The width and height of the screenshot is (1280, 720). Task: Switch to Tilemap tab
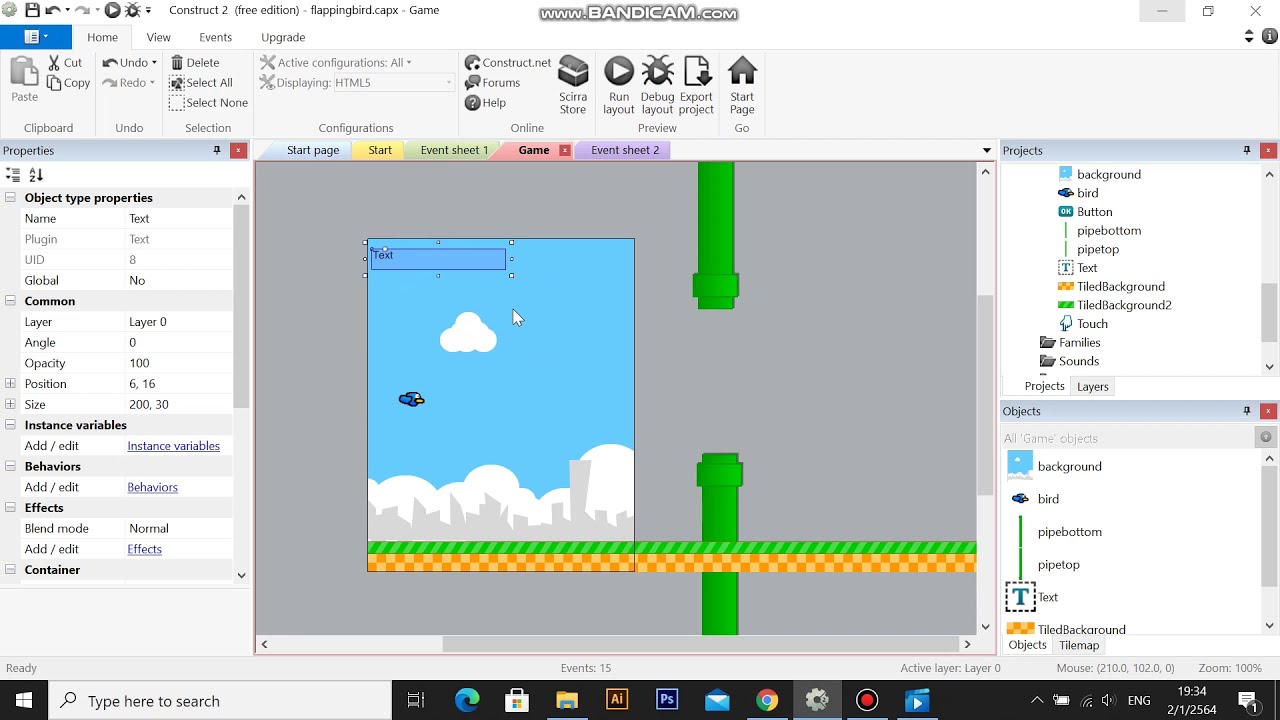tap(1079, 646)
